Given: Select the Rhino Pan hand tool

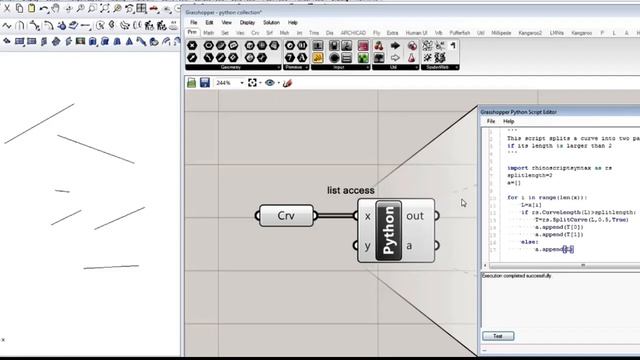Looking at the screenshot, I should click(56, 8).
